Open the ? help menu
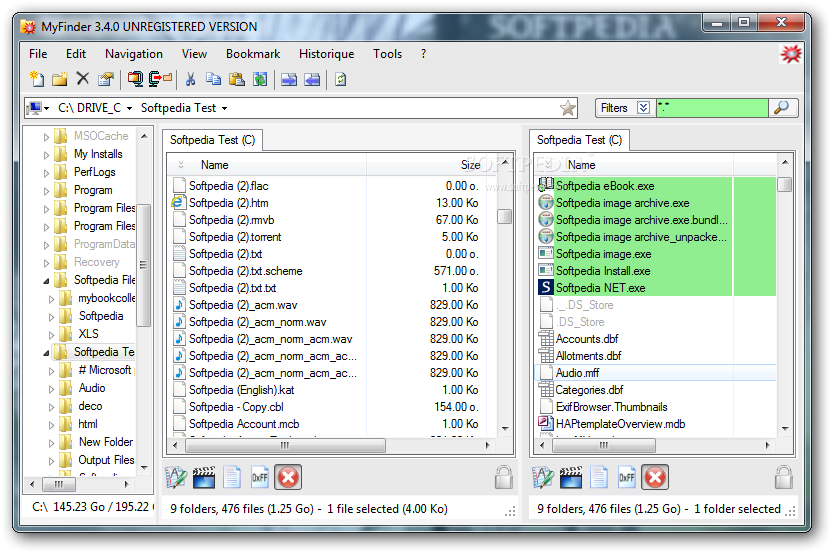 [423, 54]
